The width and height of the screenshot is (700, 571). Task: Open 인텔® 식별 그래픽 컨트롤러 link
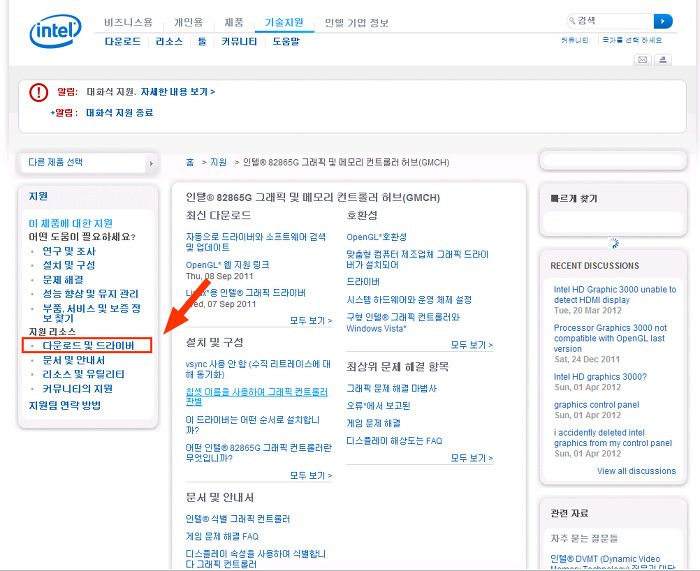[x=238, y=519]
